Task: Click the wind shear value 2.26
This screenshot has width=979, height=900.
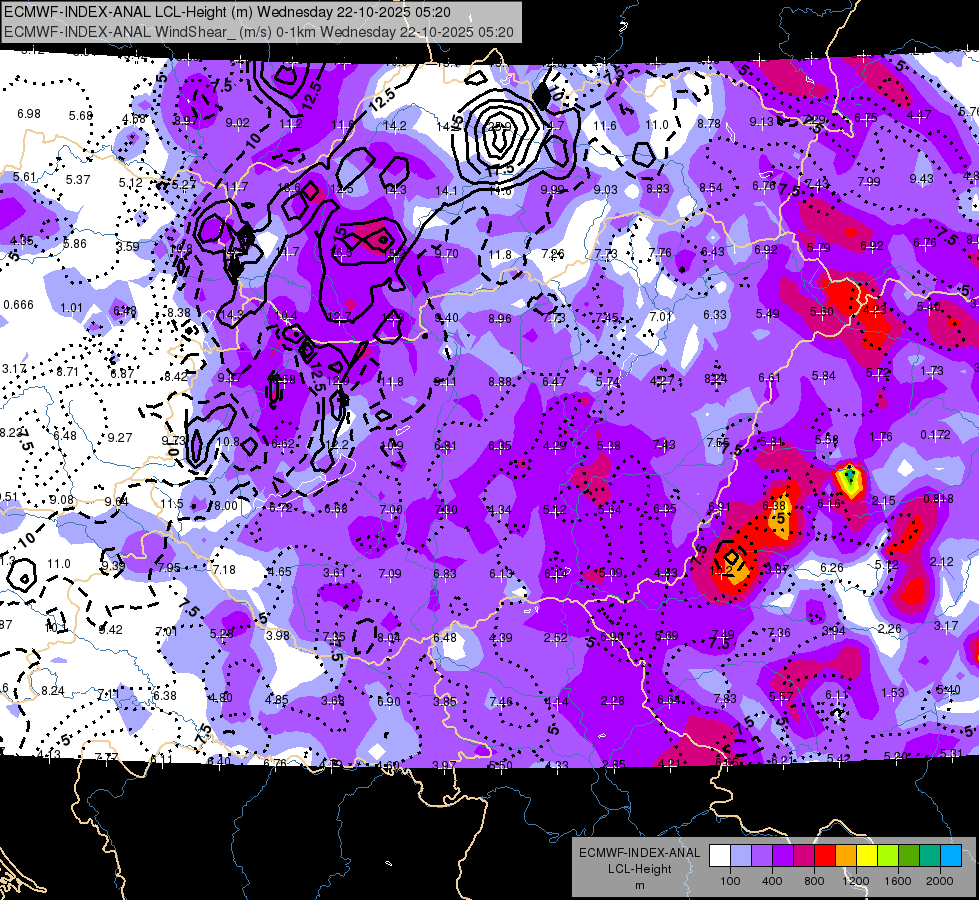Action: [890, 628]
